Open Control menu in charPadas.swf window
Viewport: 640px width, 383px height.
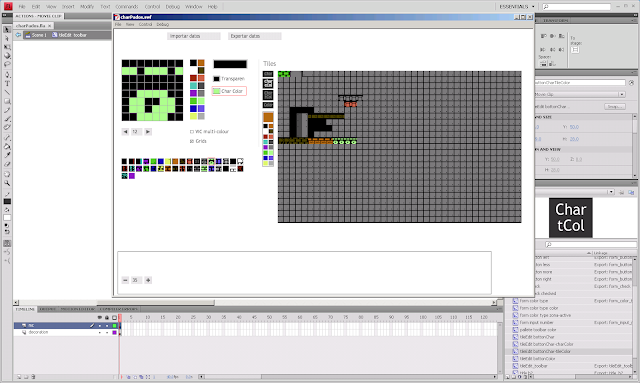[145, 24]
